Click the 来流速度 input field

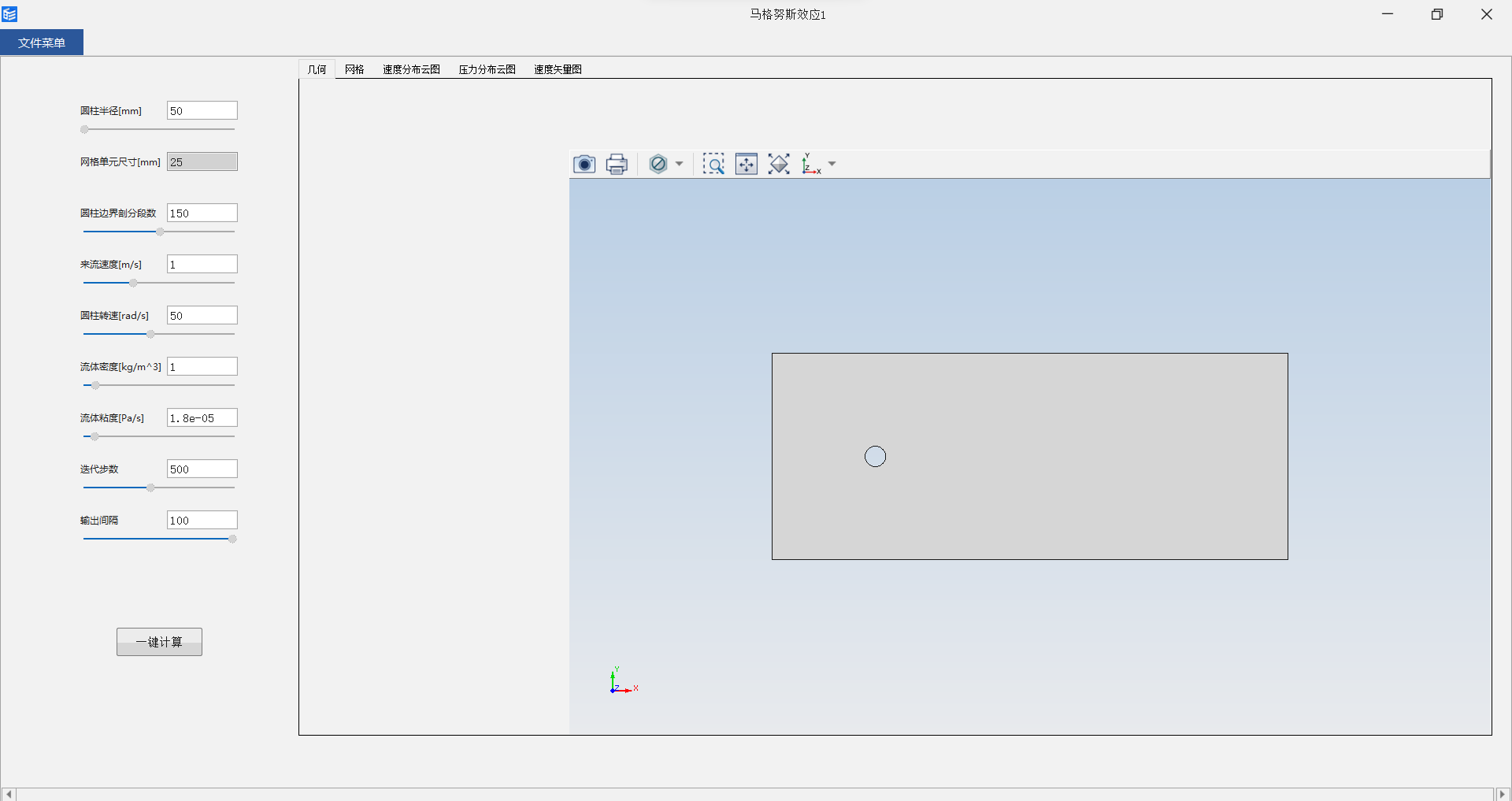coord(202,264)
